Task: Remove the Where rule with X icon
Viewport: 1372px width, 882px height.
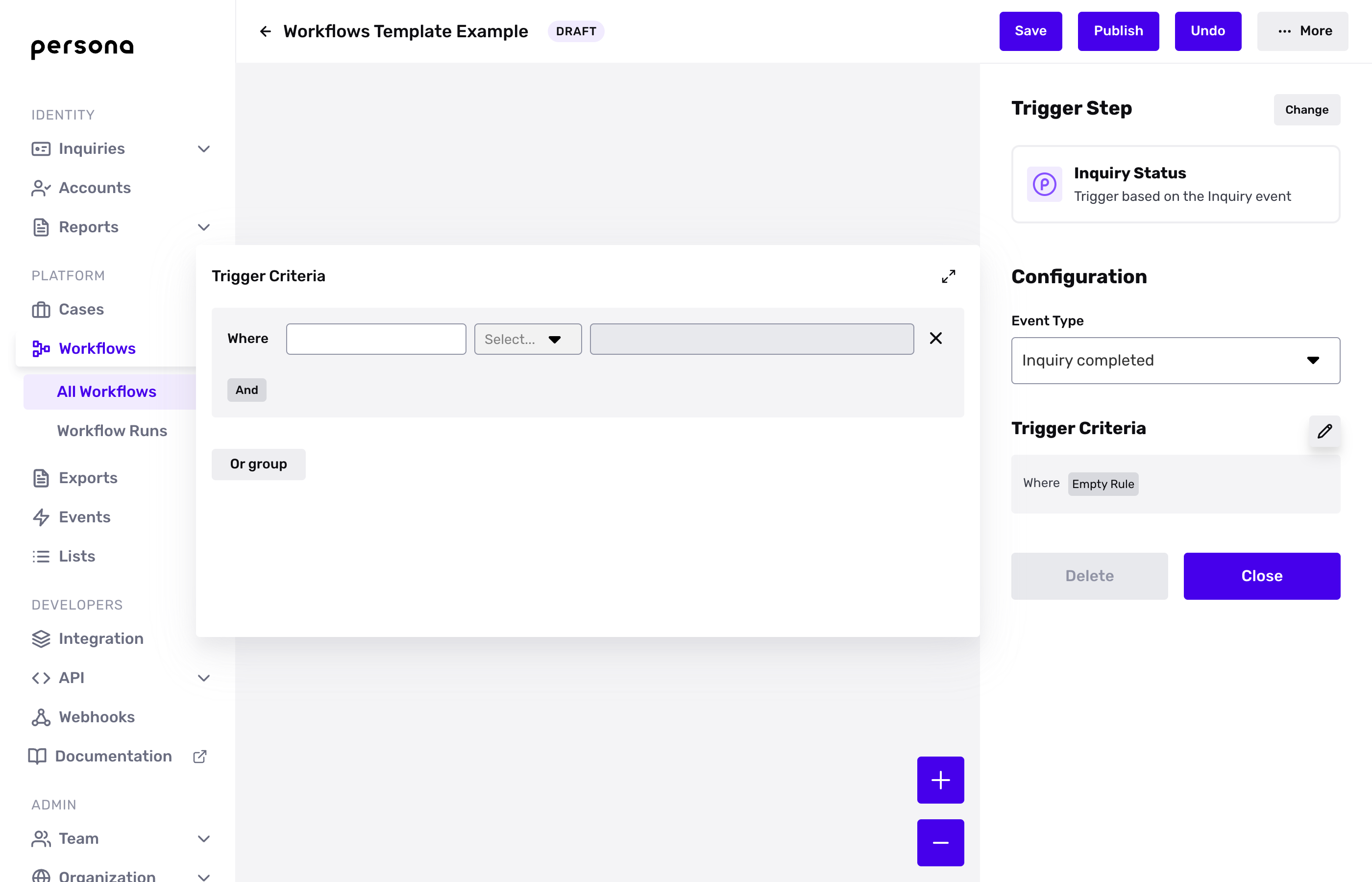Action: click(936, 339)
